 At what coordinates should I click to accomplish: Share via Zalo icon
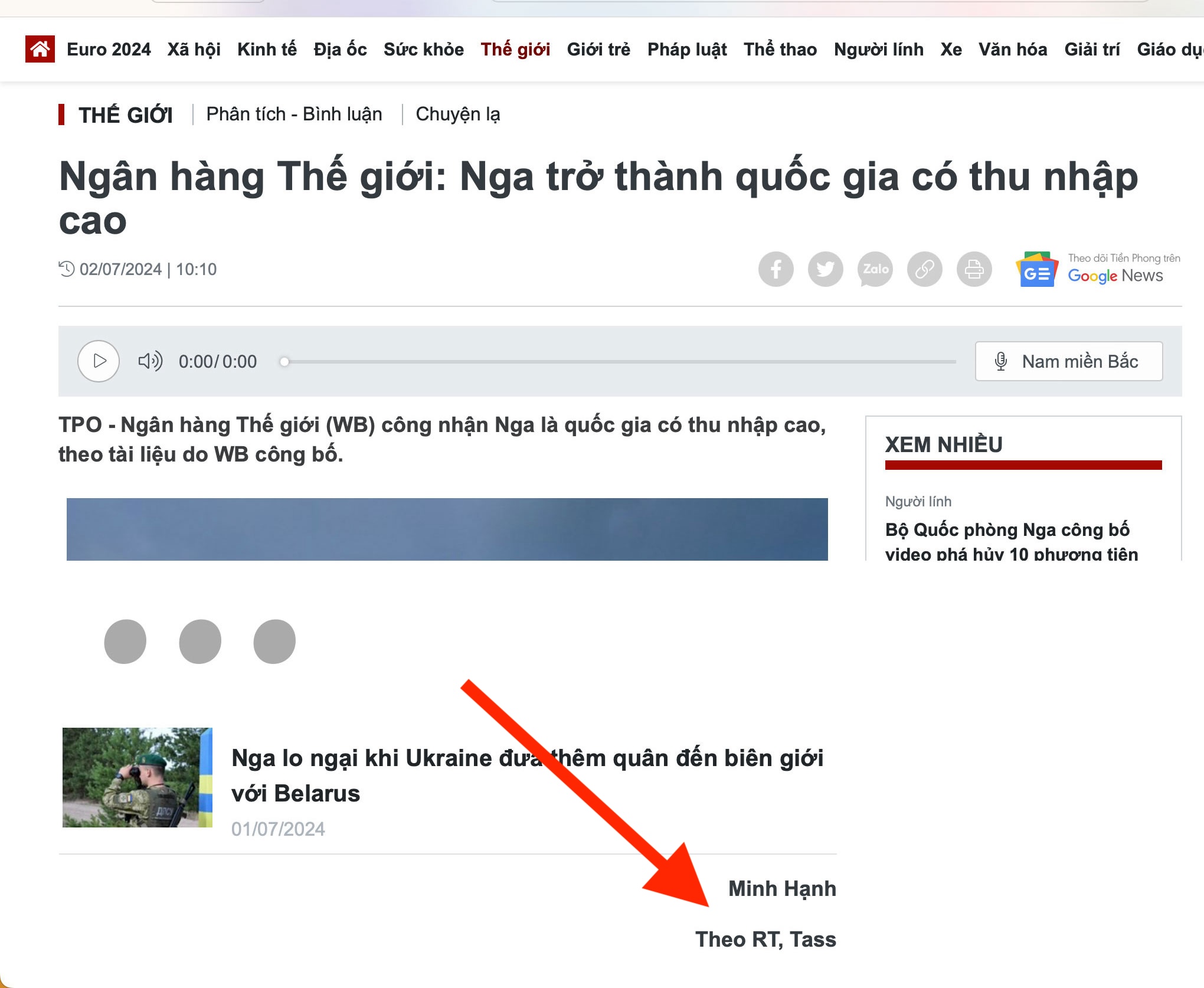pos(875,270)
